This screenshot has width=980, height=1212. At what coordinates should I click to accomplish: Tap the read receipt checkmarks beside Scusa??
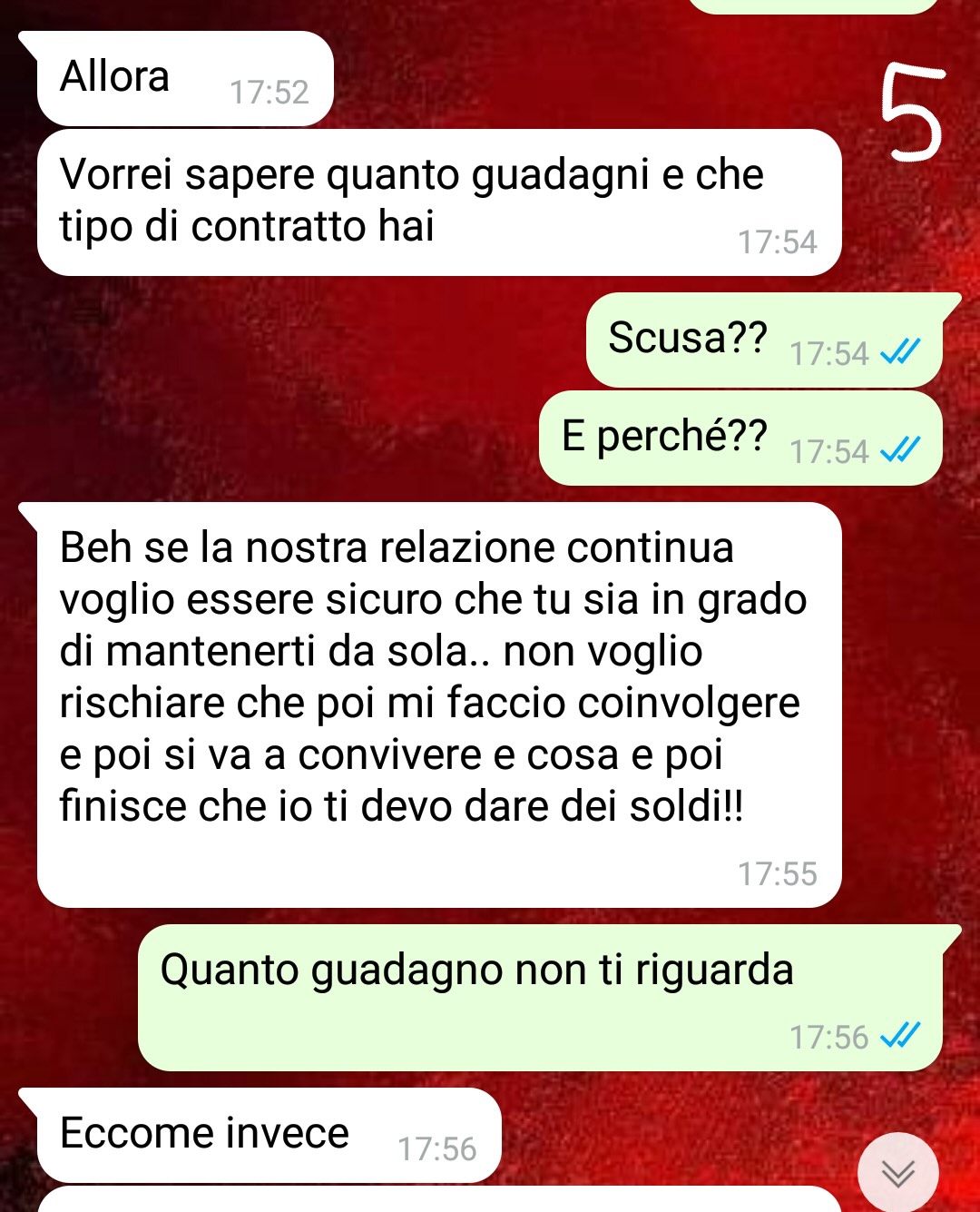tap(901, 351)
